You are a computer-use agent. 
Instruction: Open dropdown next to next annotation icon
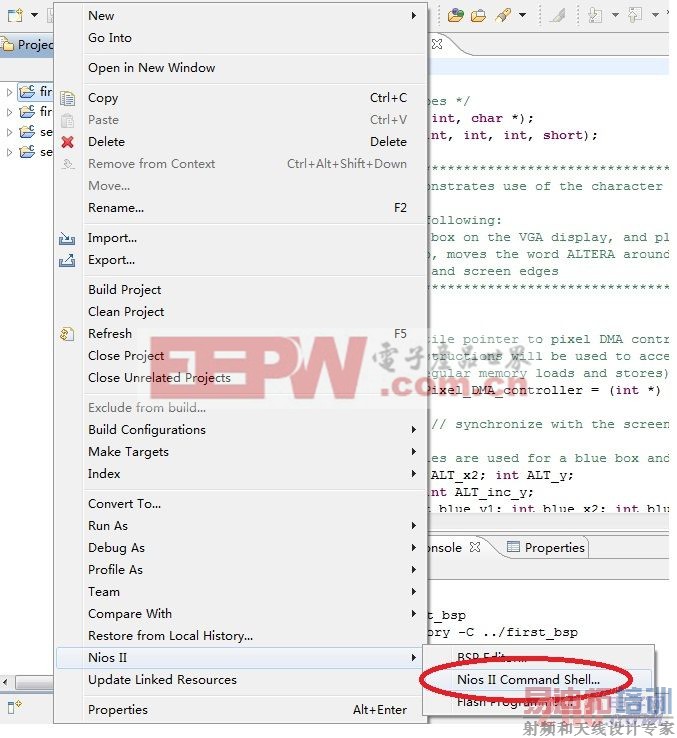[615, 16]
